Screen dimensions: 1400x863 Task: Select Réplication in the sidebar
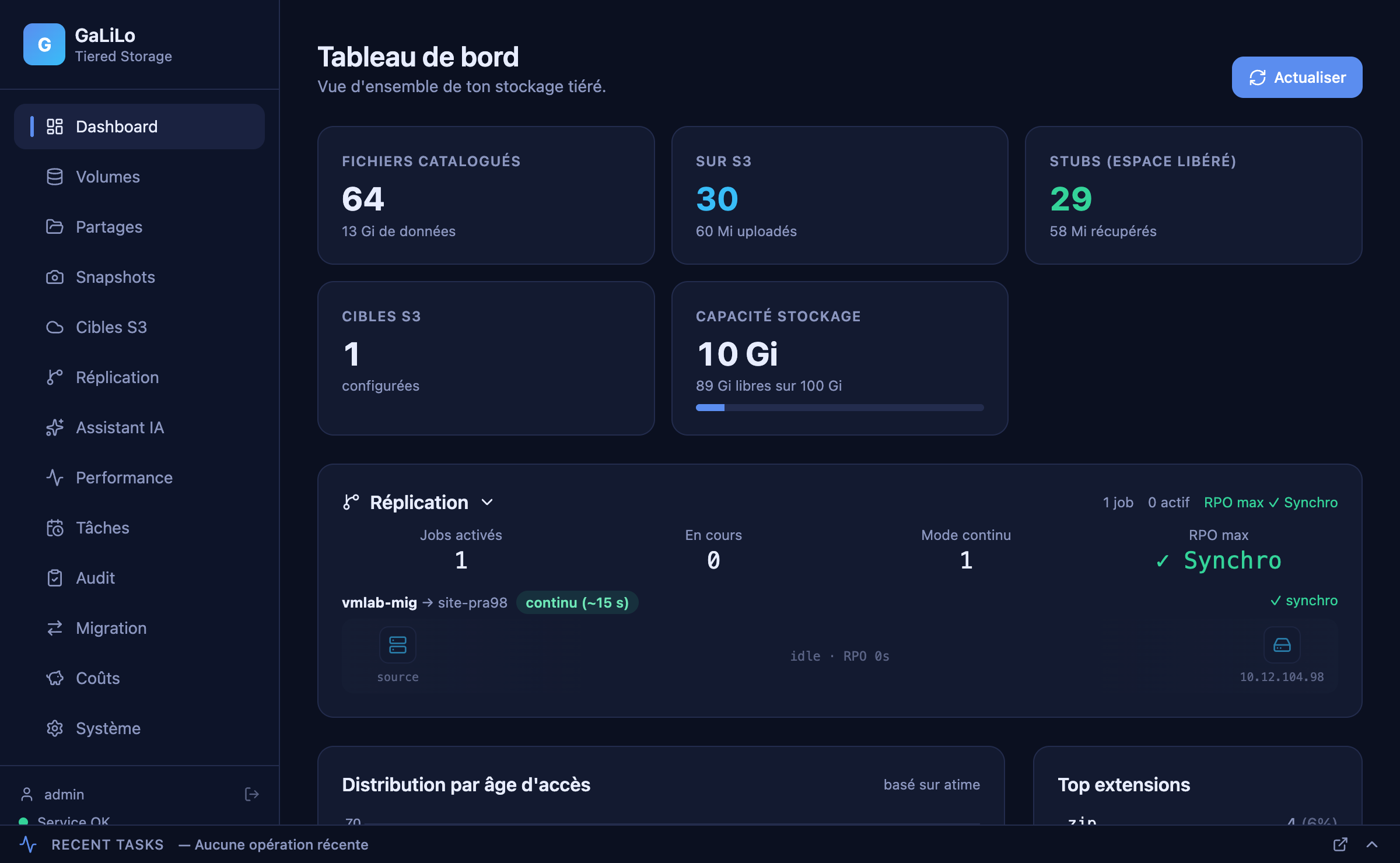tap(139, 377)
